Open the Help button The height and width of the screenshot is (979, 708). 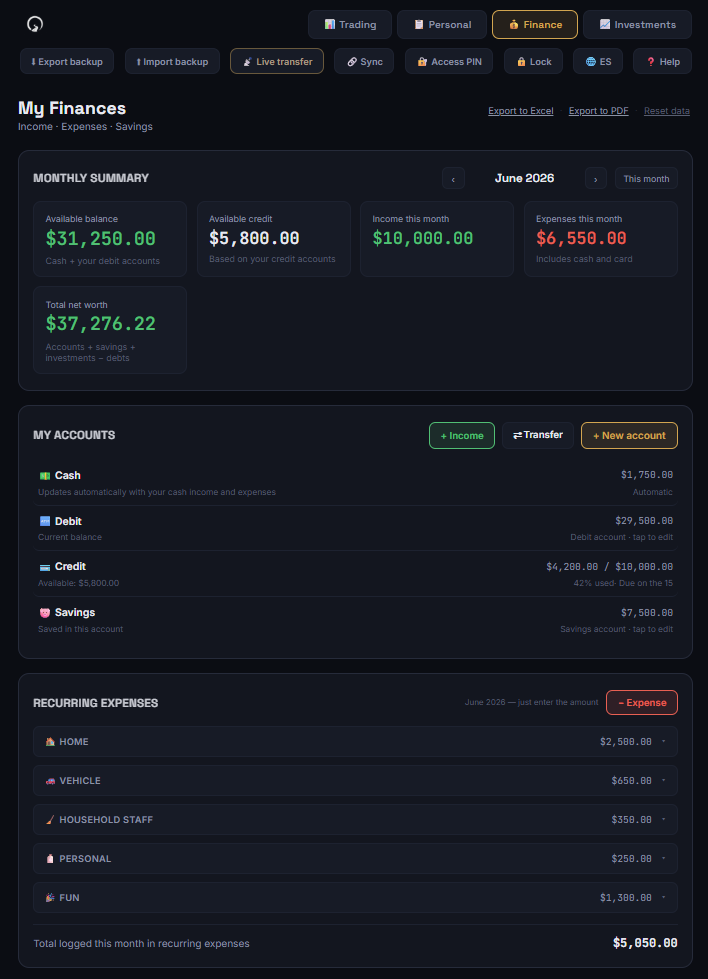pyautogui.click(x=662, y=61)
